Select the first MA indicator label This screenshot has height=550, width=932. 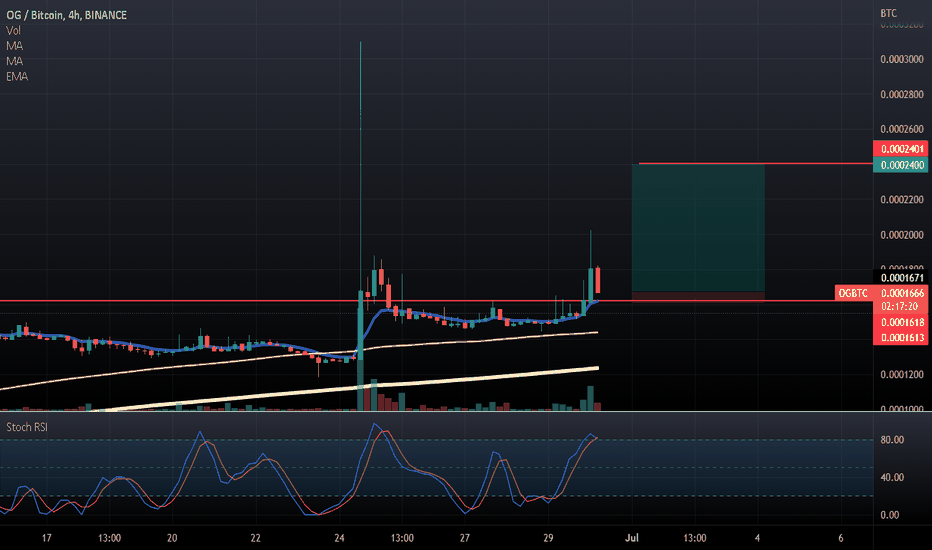pos(14,46)
